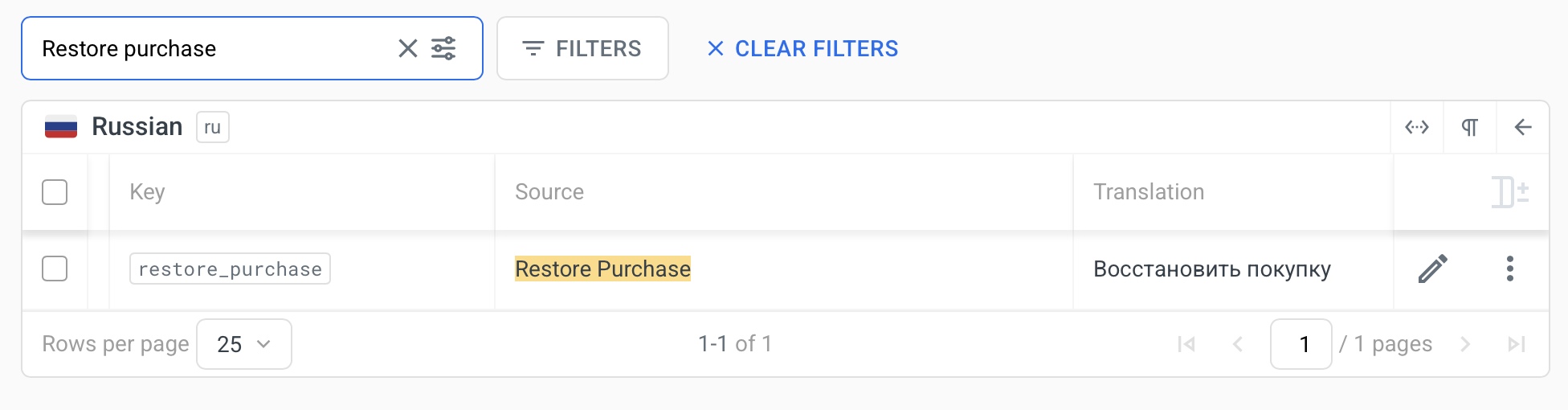
Task: Open row more options menu
Action: coord(1510,269)
